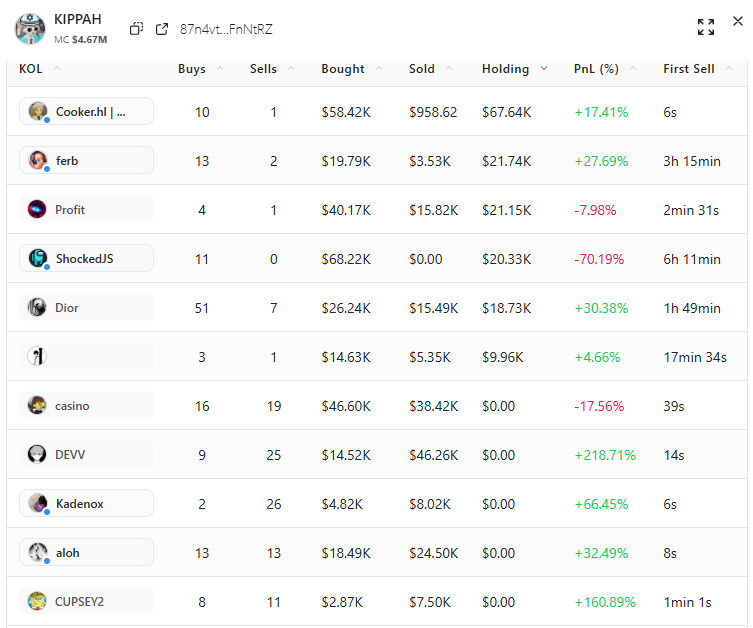The height and width of the screenshot is (628, 753).
Task: Select +66.45% PnL value
Action: click(601, 504)
